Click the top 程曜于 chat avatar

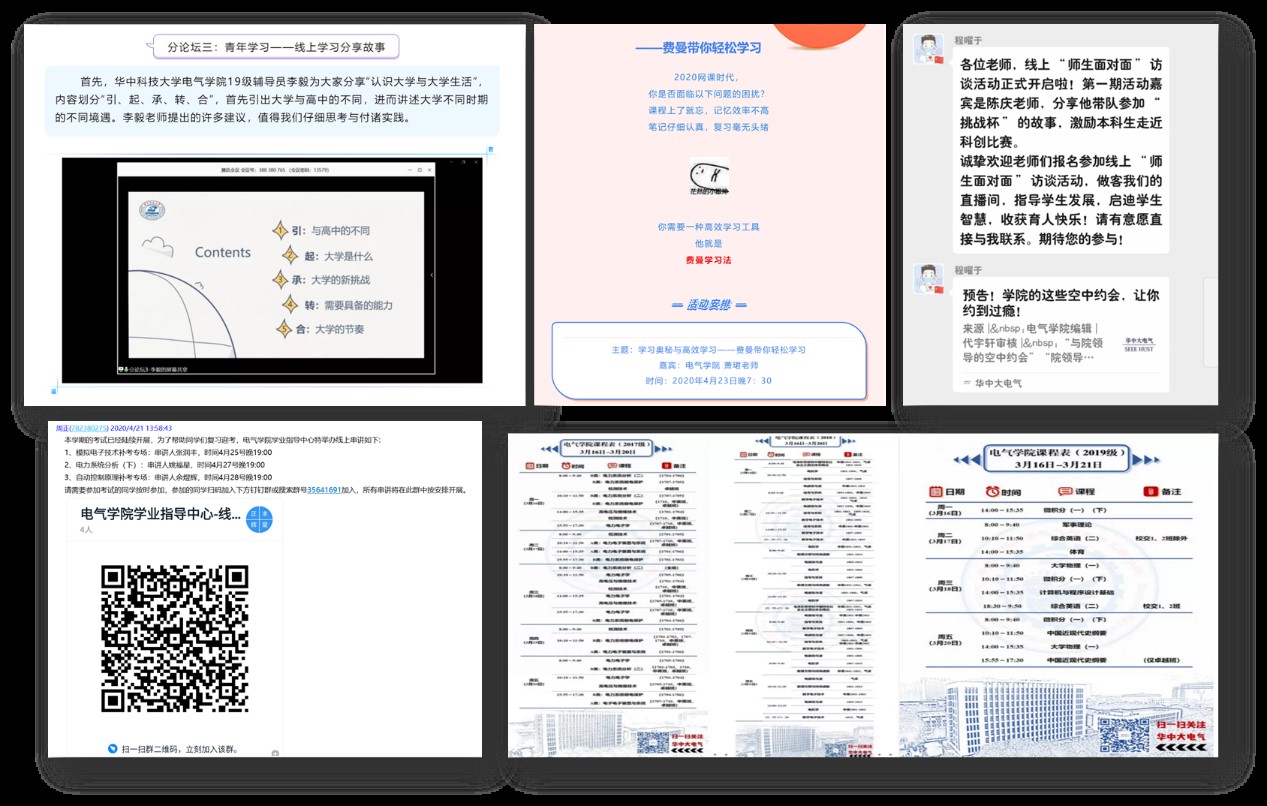click(x=929, y=48)
